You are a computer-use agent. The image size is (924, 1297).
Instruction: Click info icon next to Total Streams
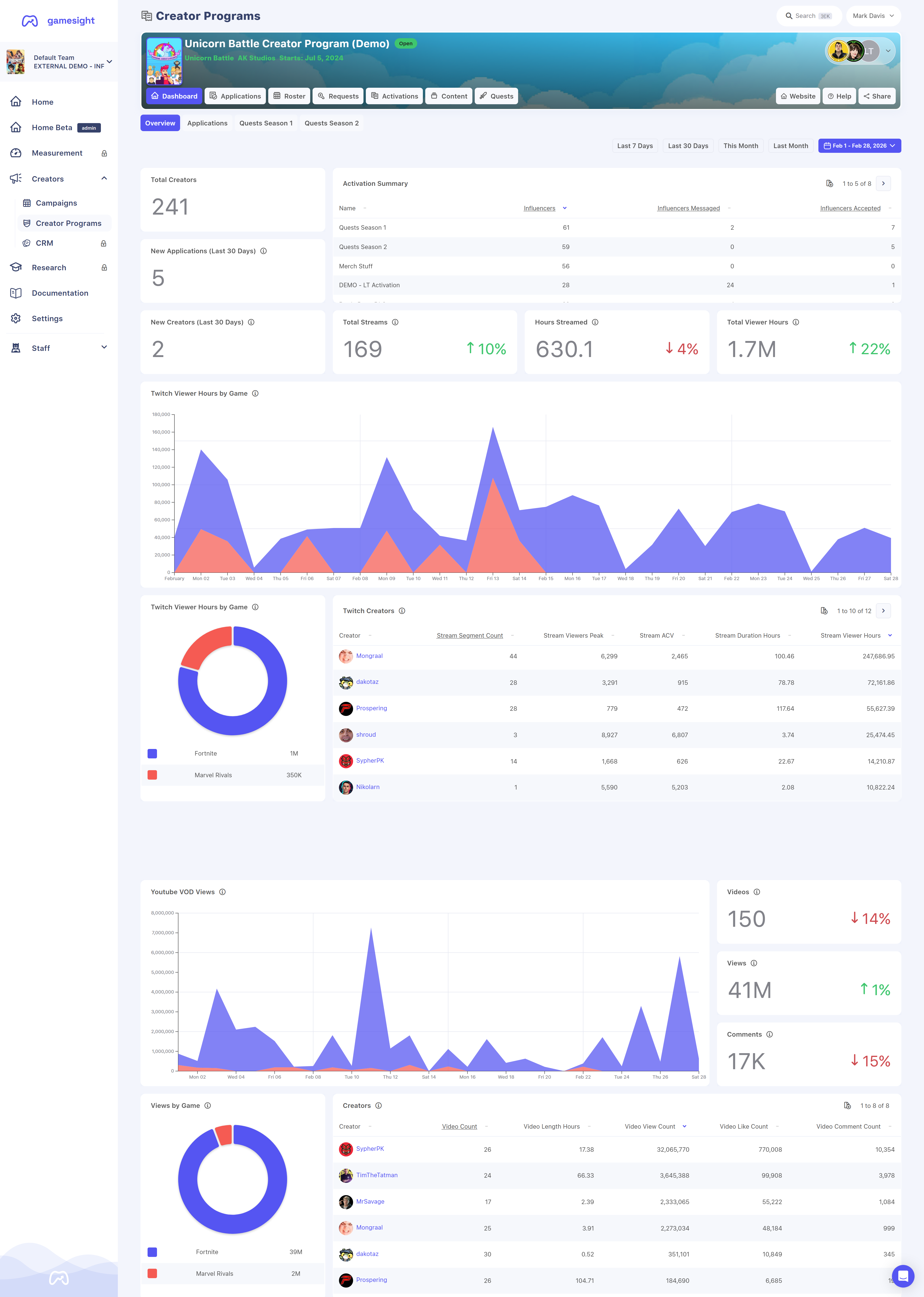(395, 322)
